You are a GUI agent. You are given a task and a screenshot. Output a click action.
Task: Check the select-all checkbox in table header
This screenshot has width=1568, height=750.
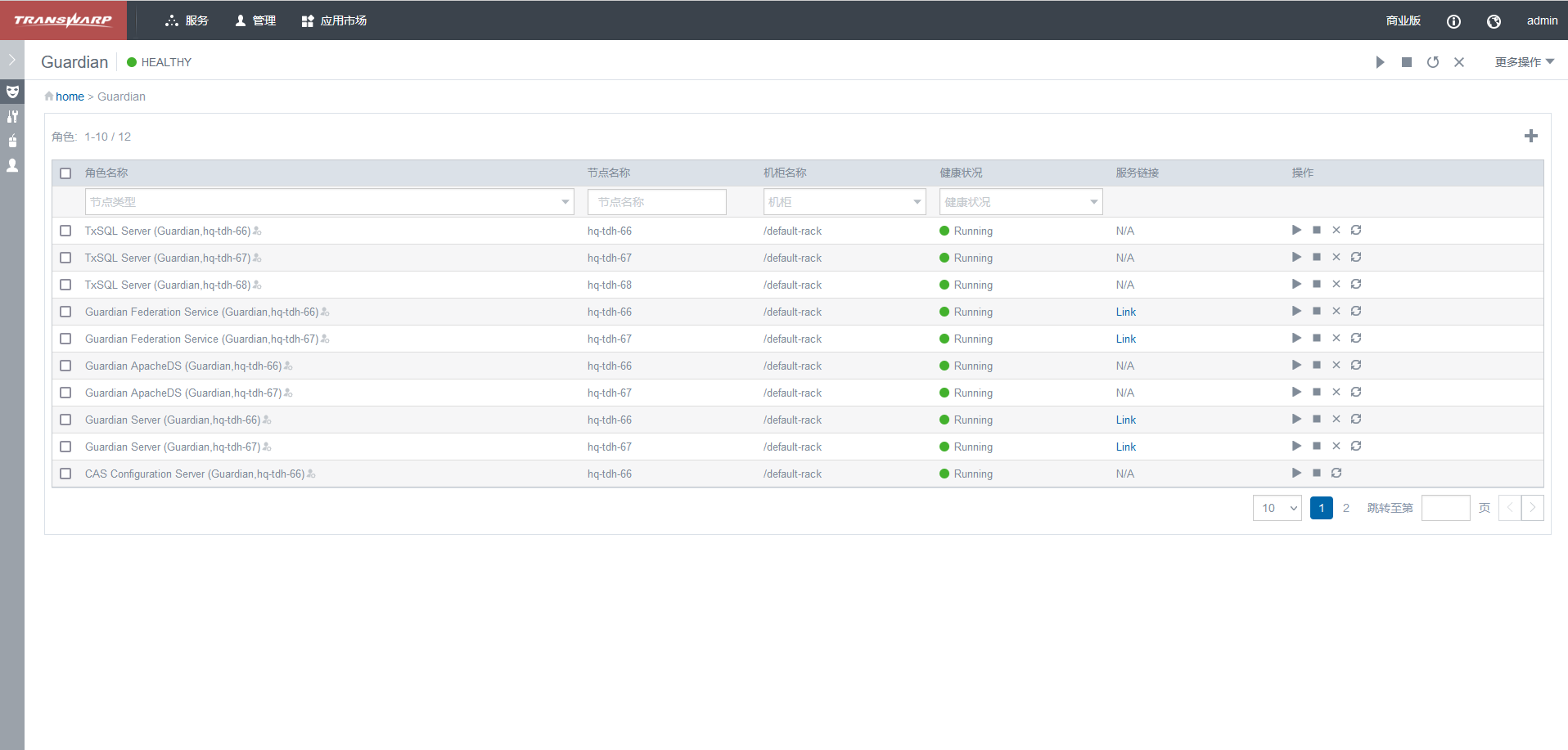pyautogui.click(x=66, y=173)
